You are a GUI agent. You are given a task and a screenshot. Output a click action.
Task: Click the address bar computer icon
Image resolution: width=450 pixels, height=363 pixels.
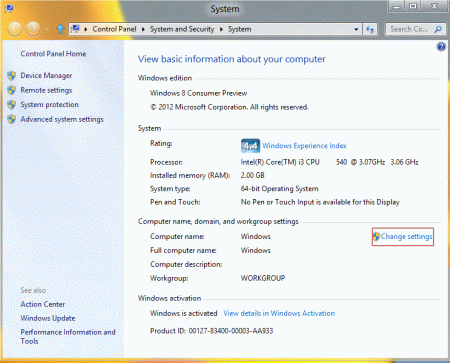click(76, 29)
